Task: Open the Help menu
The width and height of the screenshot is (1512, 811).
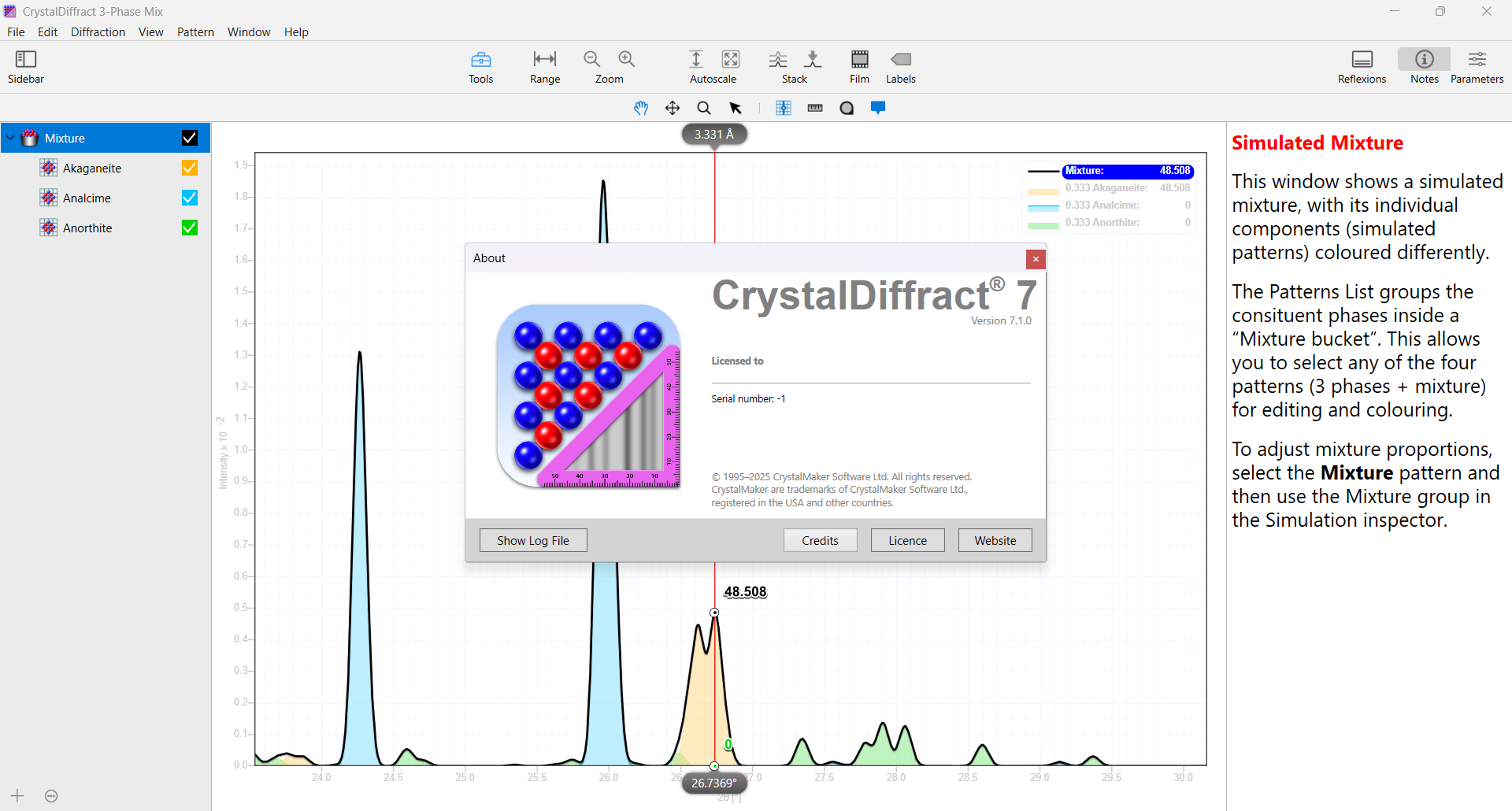Action: (296, 32)
